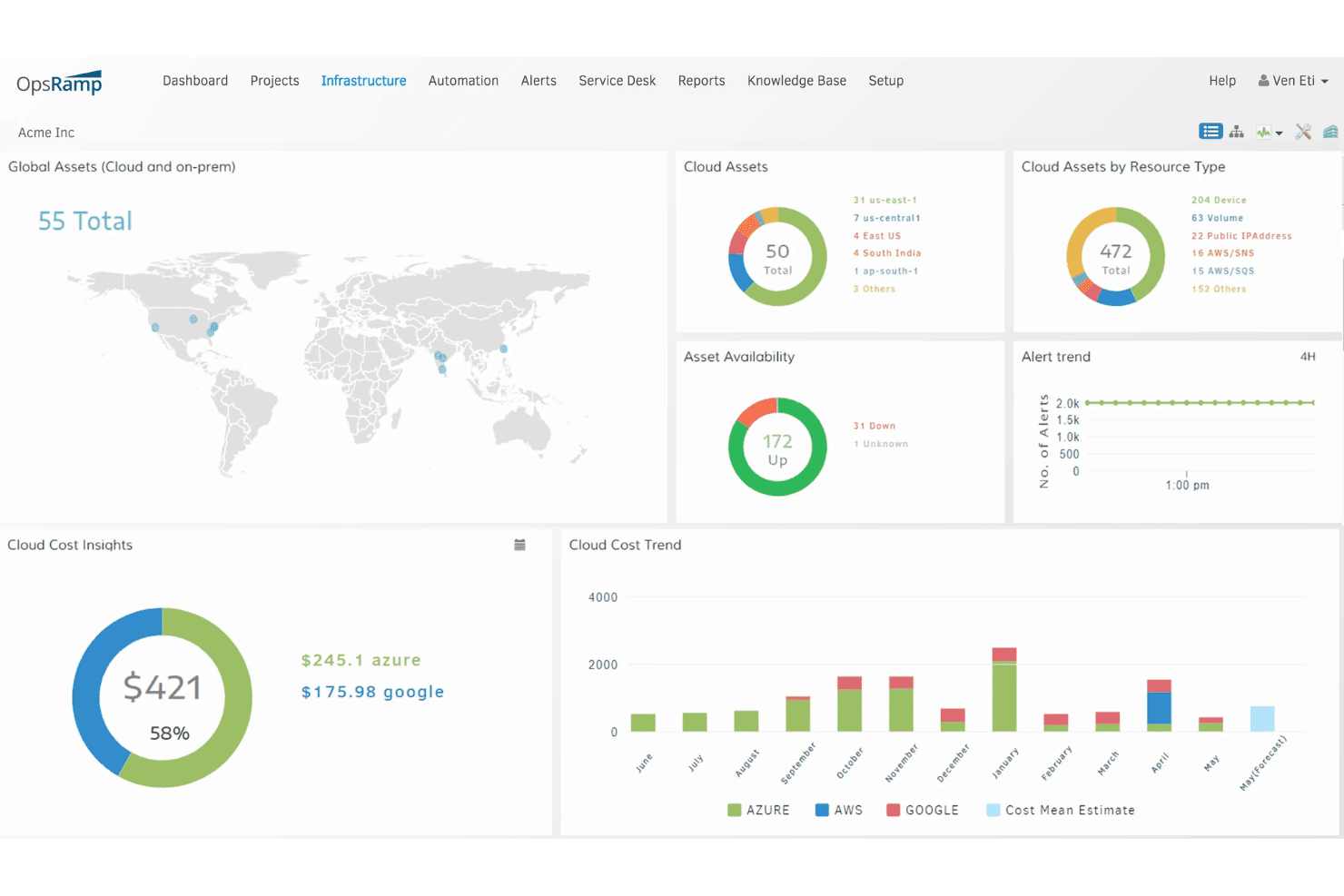The image size is (1344, 896).
Task: Click the '$245.1 azure' cost label
Action: pos(361,660)
